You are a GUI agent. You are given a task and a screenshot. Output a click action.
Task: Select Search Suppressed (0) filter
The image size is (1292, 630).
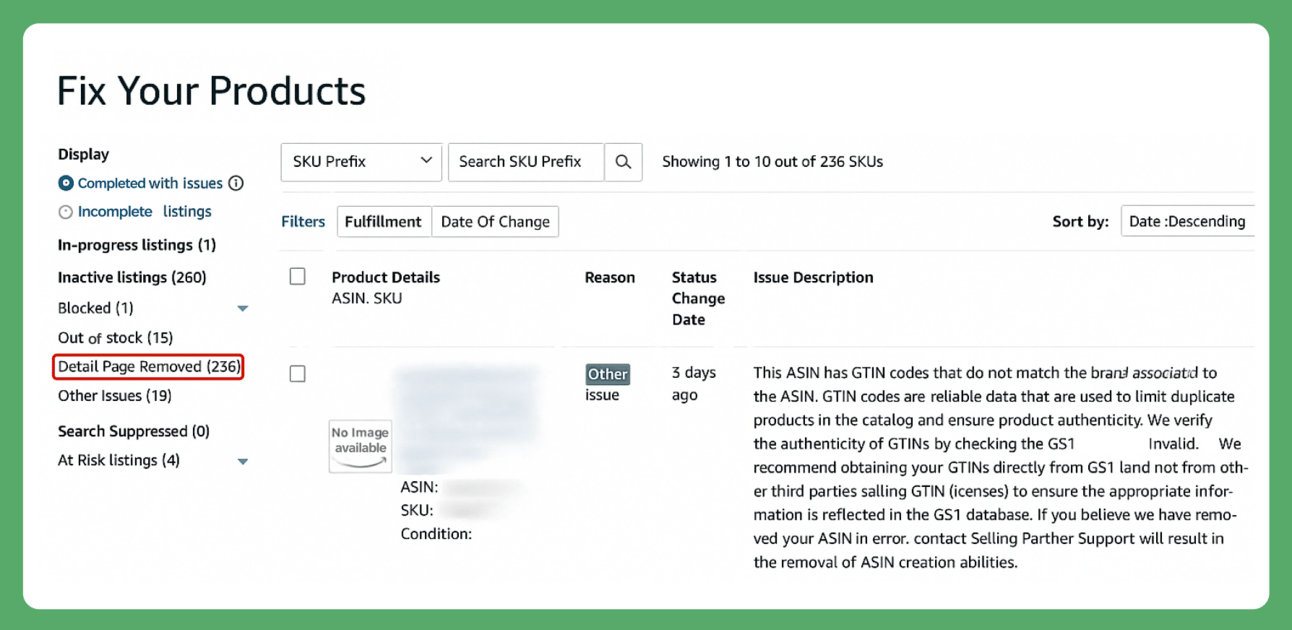click(x=134, y=431)
